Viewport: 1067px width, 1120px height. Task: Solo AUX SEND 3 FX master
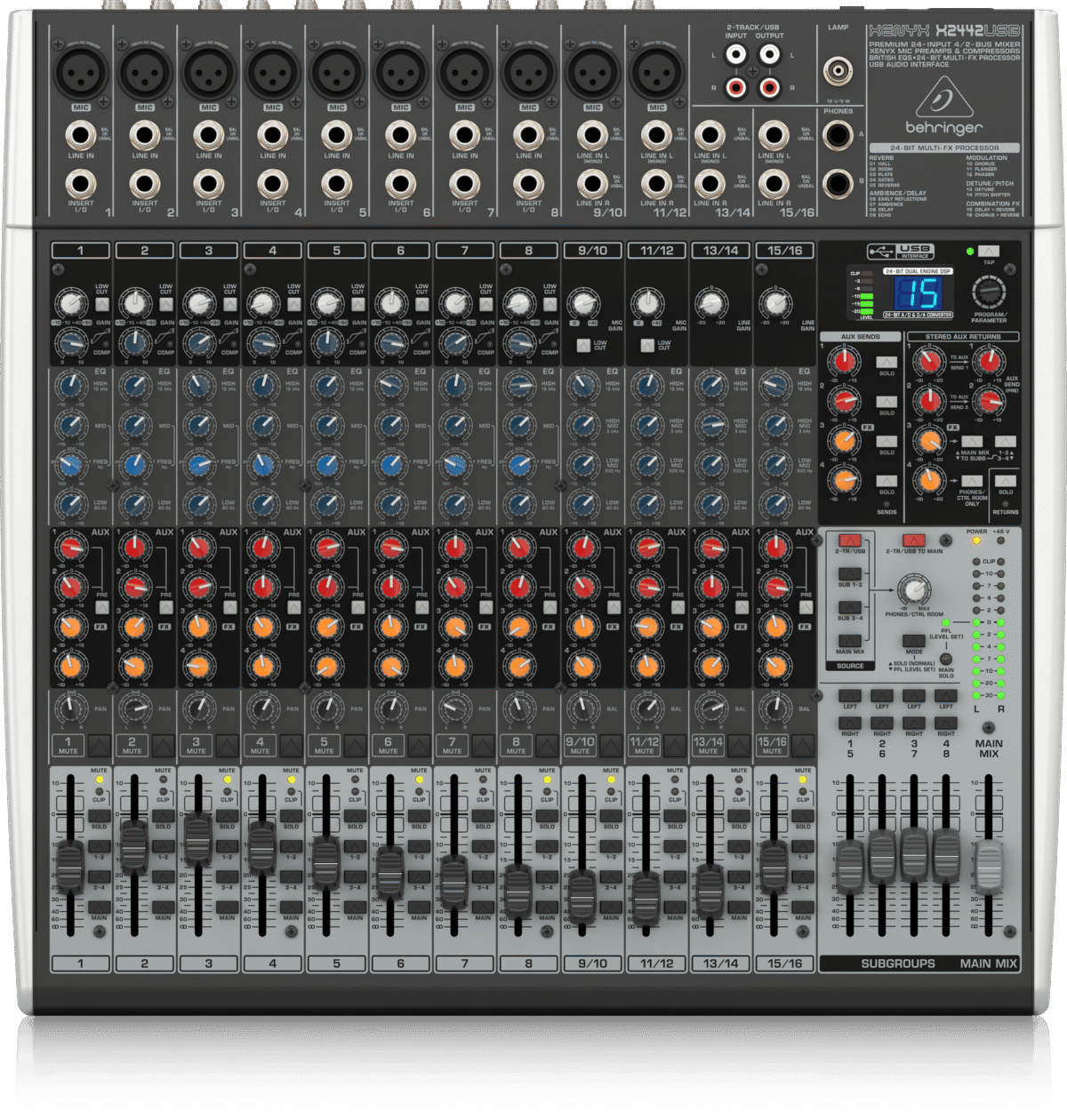point(886,442)
